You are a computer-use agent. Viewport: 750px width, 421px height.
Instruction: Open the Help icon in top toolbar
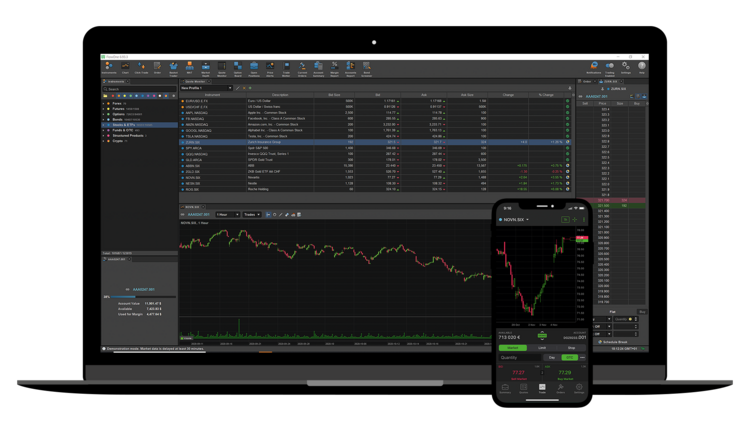point(642,67)
